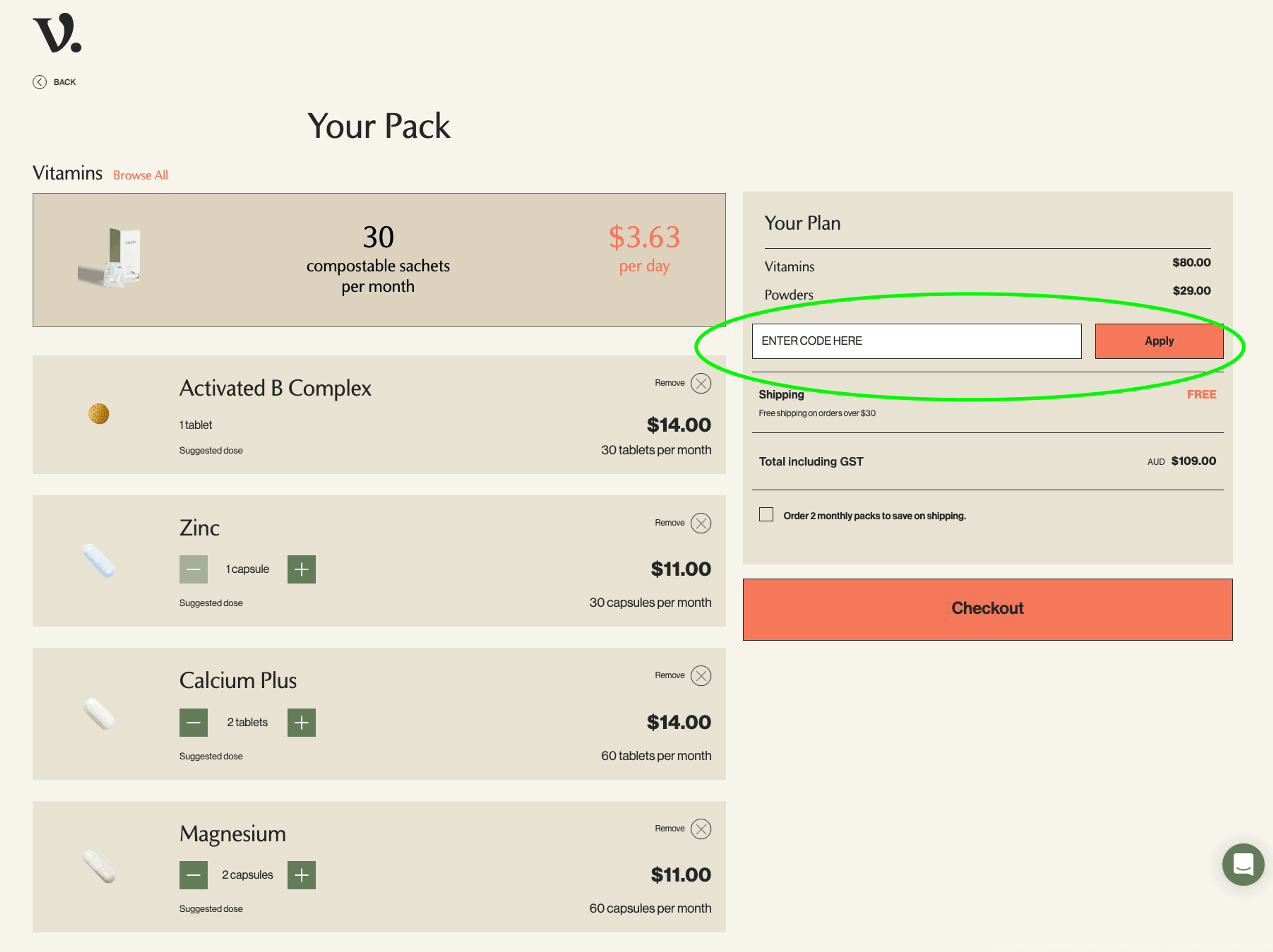The height and width of the screenshot is (952, 1273).
Task: Click the Vitable logo icon
Action: tap(57, 33)
